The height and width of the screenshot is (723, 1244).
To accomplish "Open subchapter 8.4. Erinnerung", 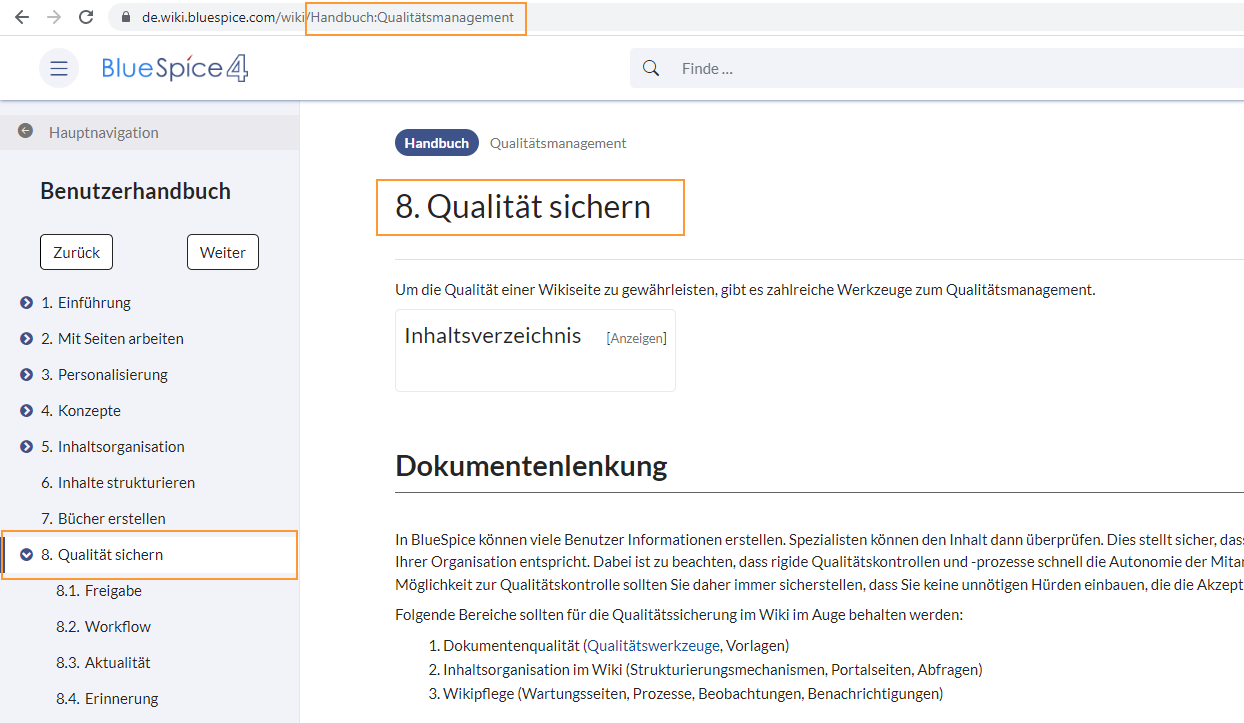I will [107, 698].
